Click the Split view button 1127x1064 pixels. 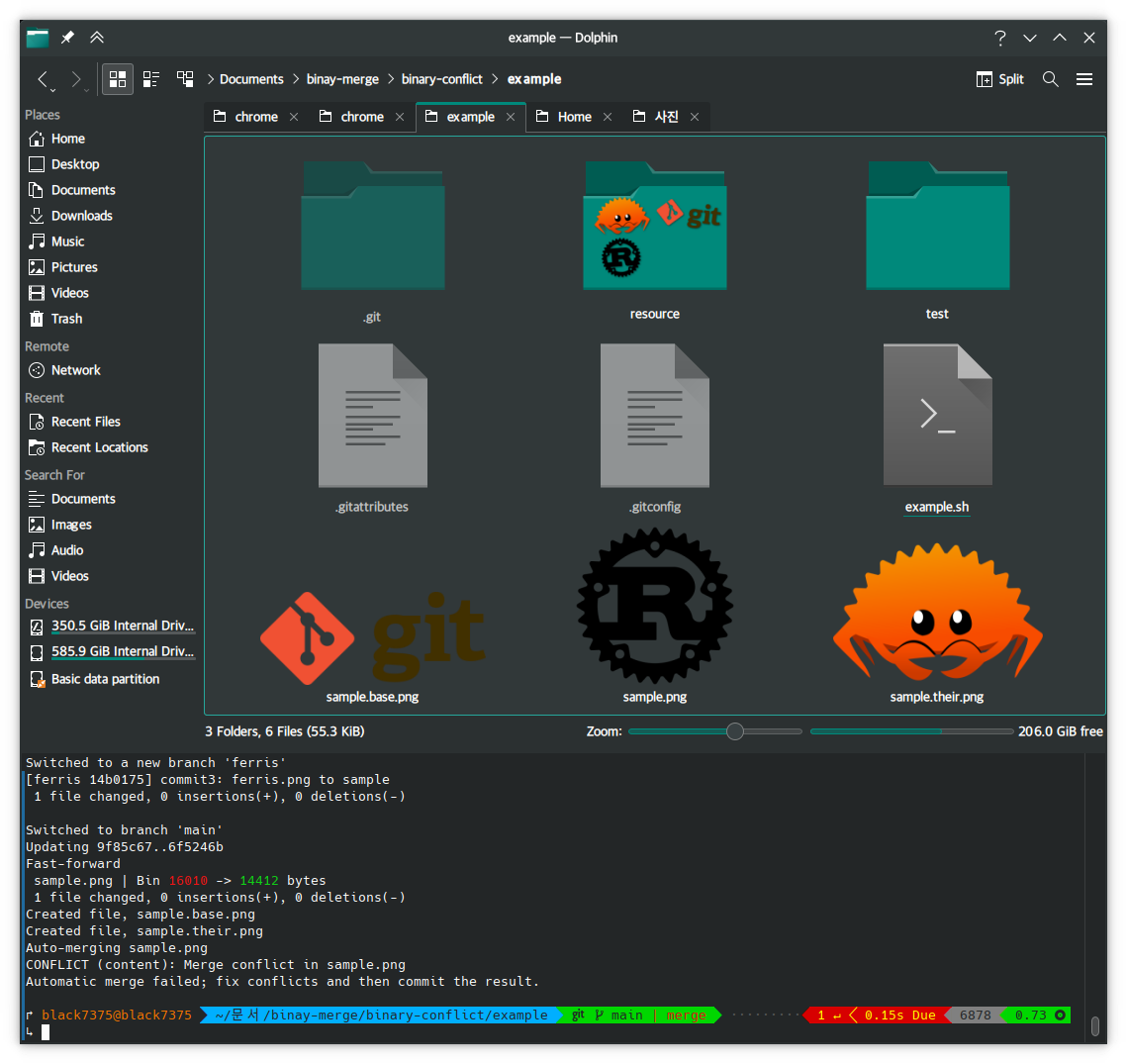(999, 79)
